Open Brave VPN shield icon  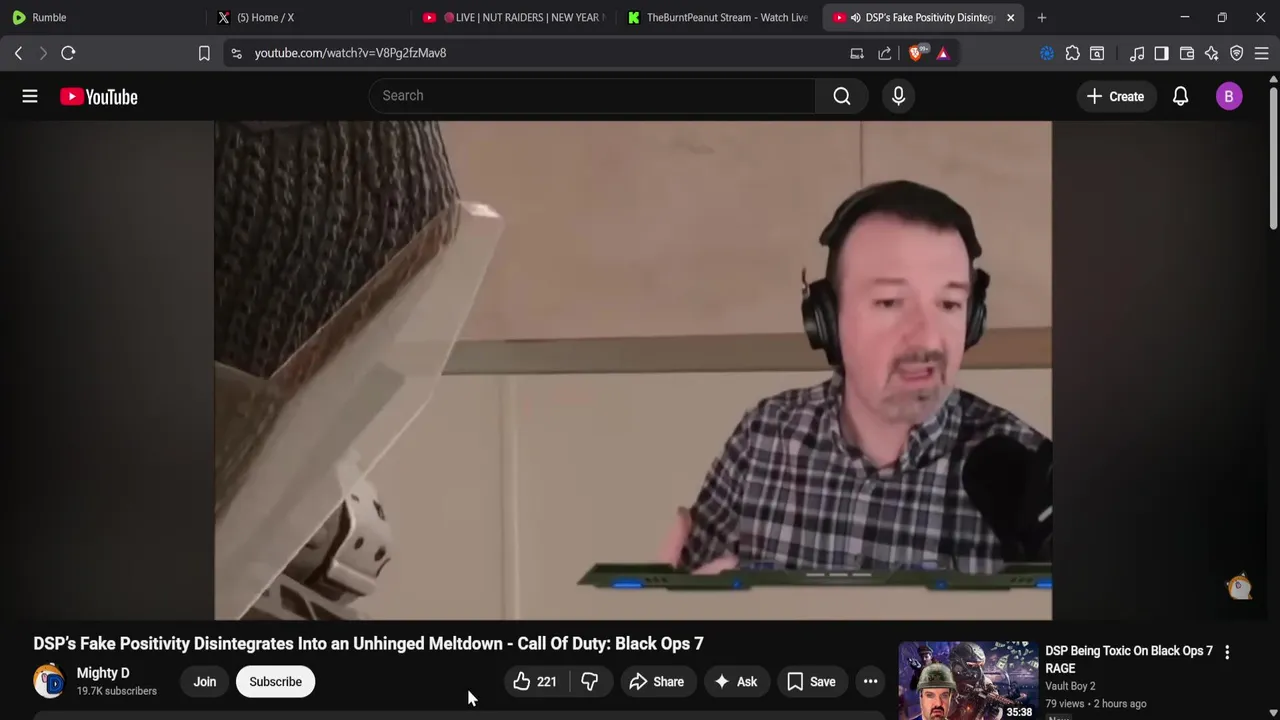coord(1237,53)
